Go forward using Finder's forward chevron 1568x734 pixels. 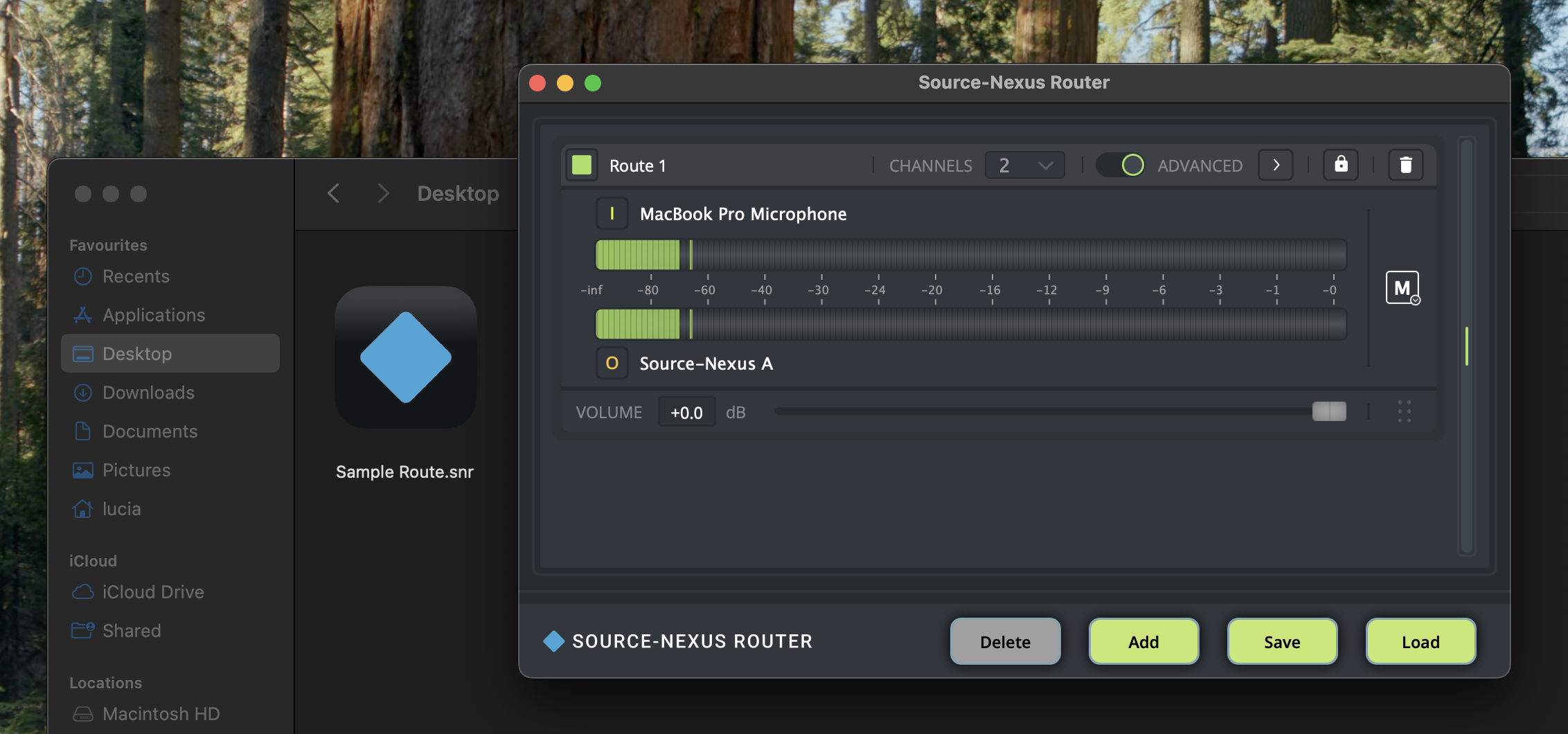pyautogui.click(x=383, y=193)
